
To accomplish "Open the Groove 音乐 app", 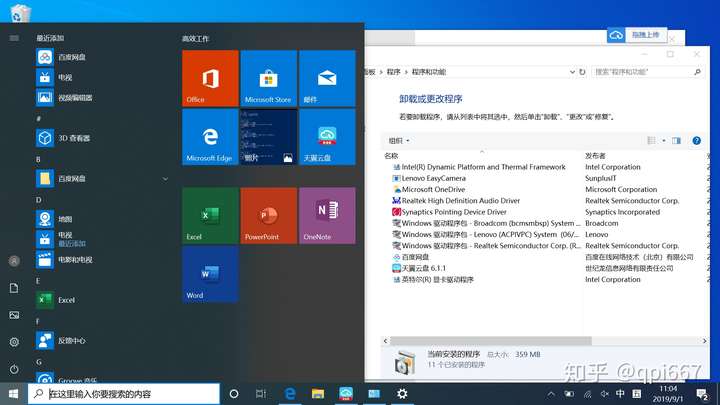I will point(102,378).
